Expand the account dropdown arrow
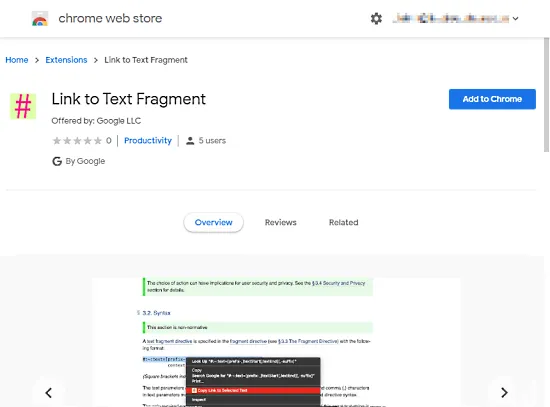550x407 pixels. coord(515,19)
